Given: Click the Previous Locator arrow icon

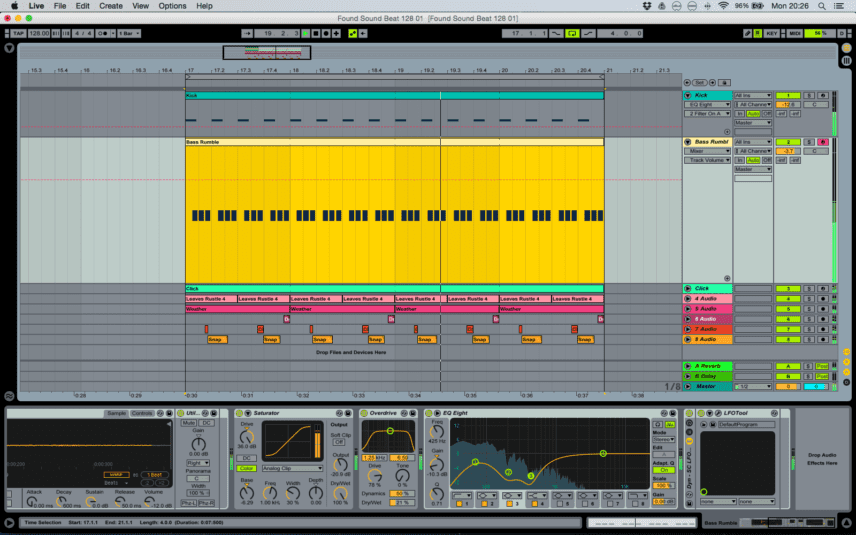Looking at the screenshot, I should click(687, 83).
